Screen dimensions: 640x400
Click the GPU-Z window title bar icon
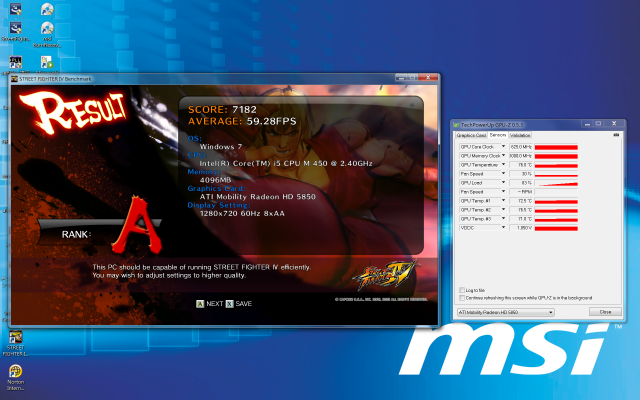tap(457, 124)
